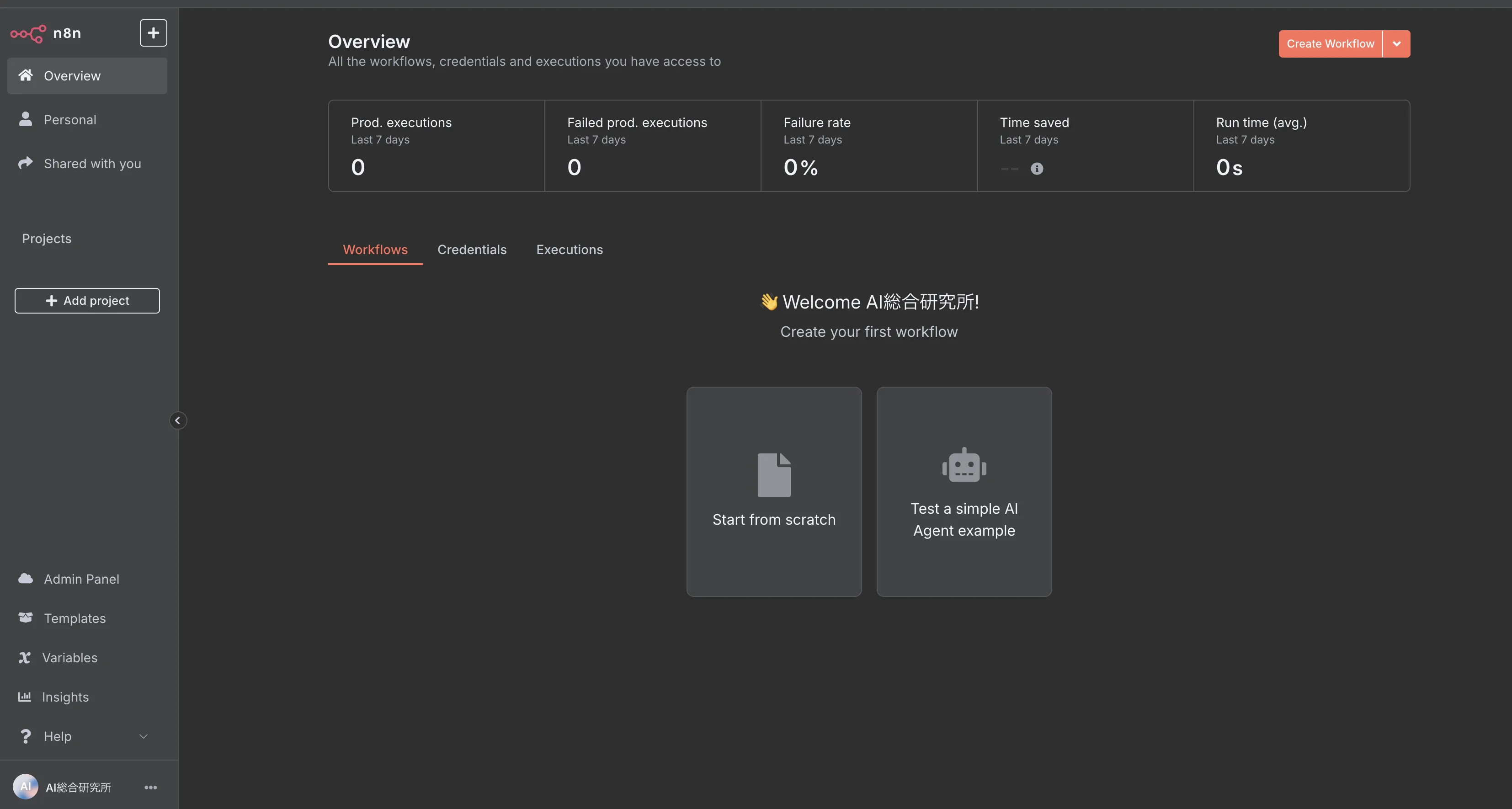Click the blank document icon
The image size is (1512, 809).
(x=774, y=475)
